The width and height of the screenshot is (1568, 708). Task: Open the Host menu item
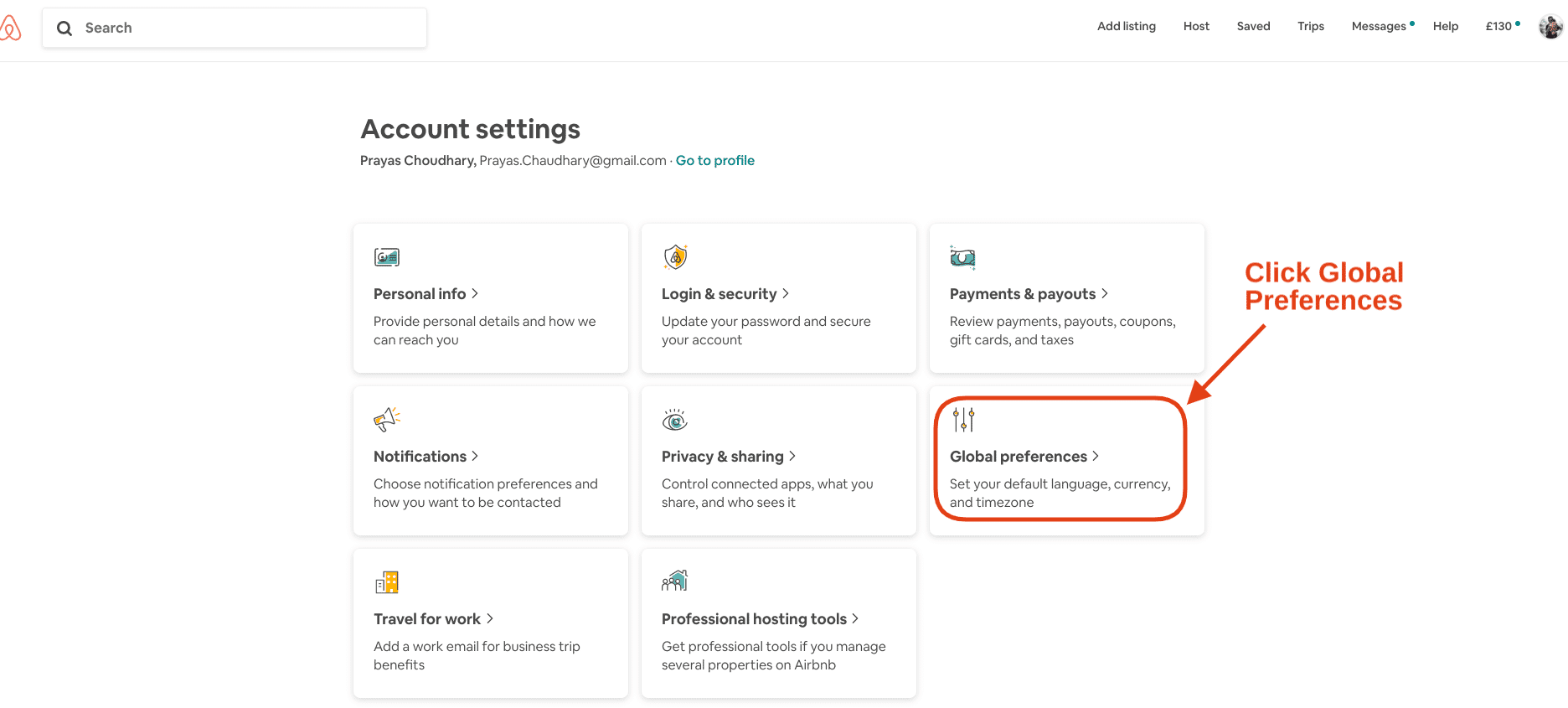(1196, 26)
